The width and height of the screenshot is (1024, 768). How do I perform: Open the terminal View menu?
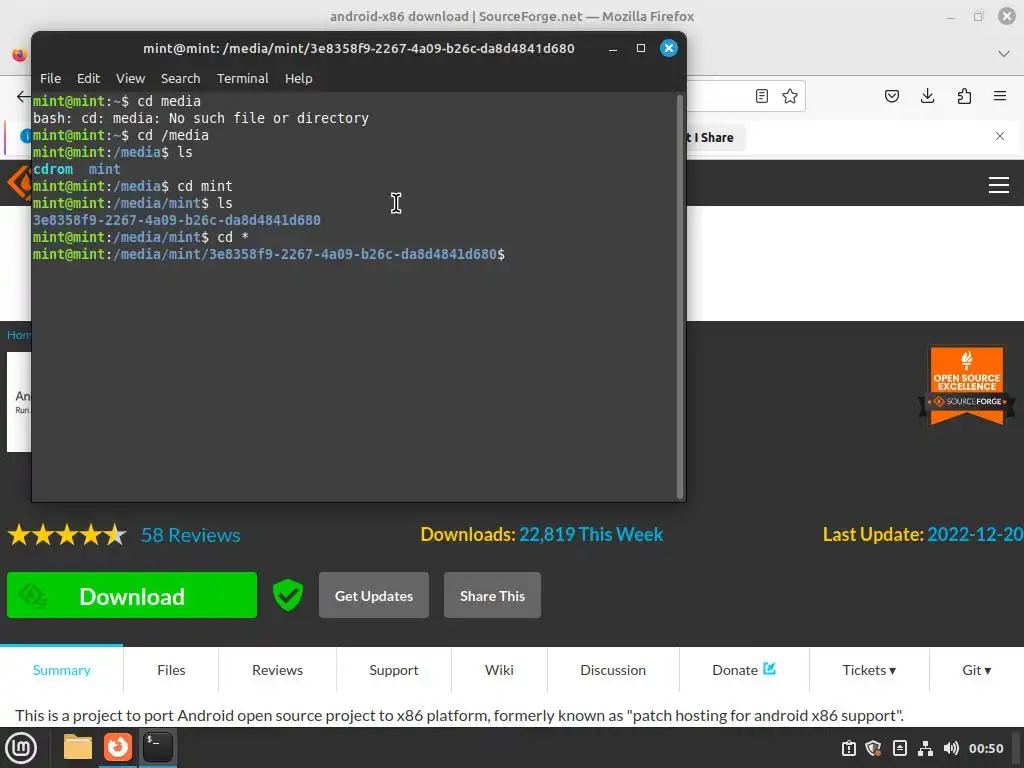tap(131, 78)
